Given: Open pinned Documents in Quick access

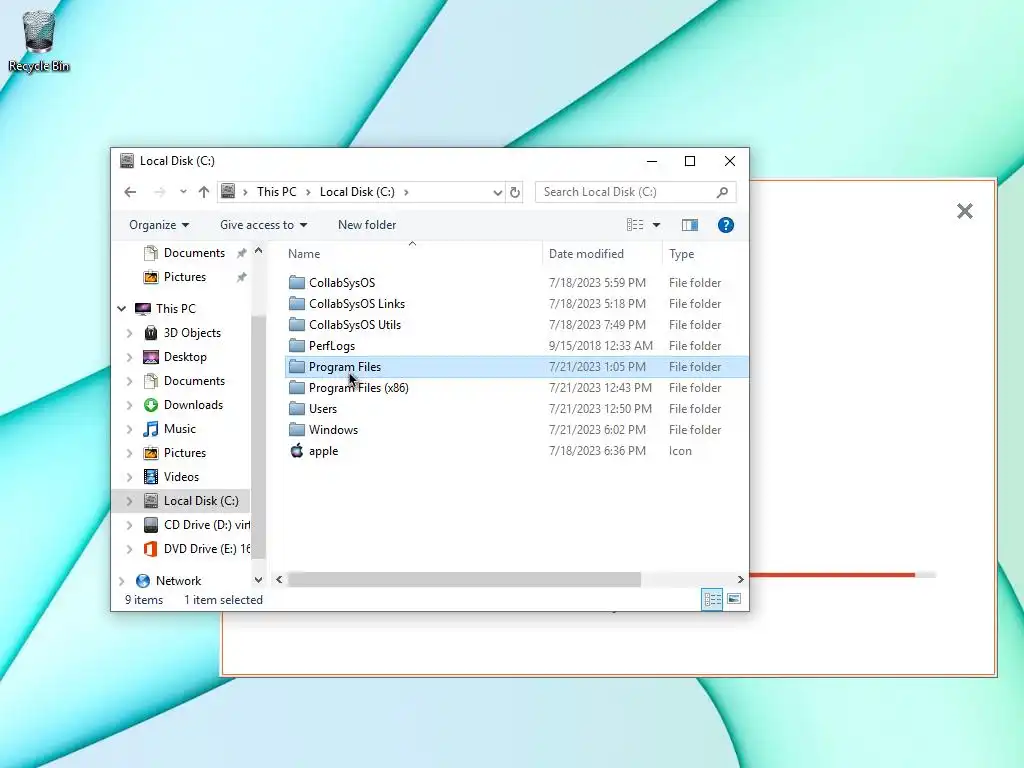Looking at the screenshot, I should pyautogui.click(x=194, y=253).
